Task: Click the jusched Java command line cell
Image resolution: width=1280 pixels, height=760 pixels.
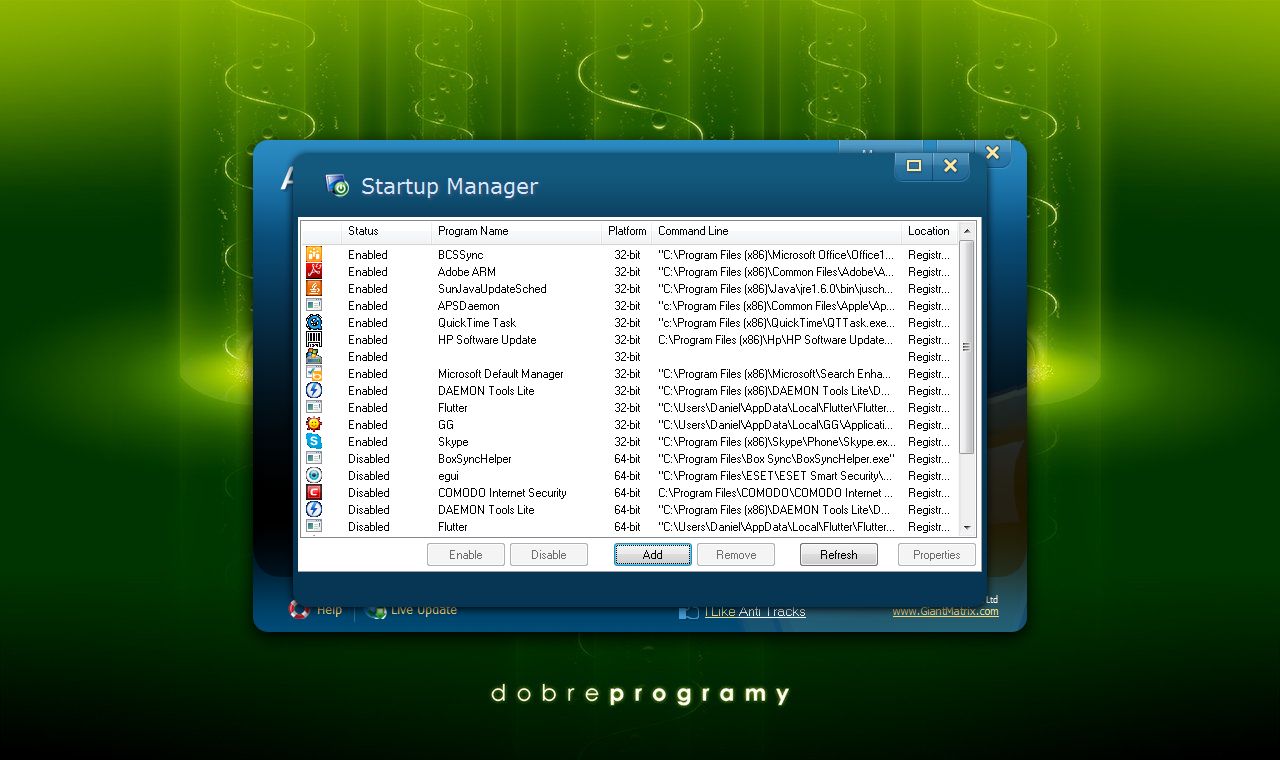Action: pyautogui.click(x=775, y=289)
